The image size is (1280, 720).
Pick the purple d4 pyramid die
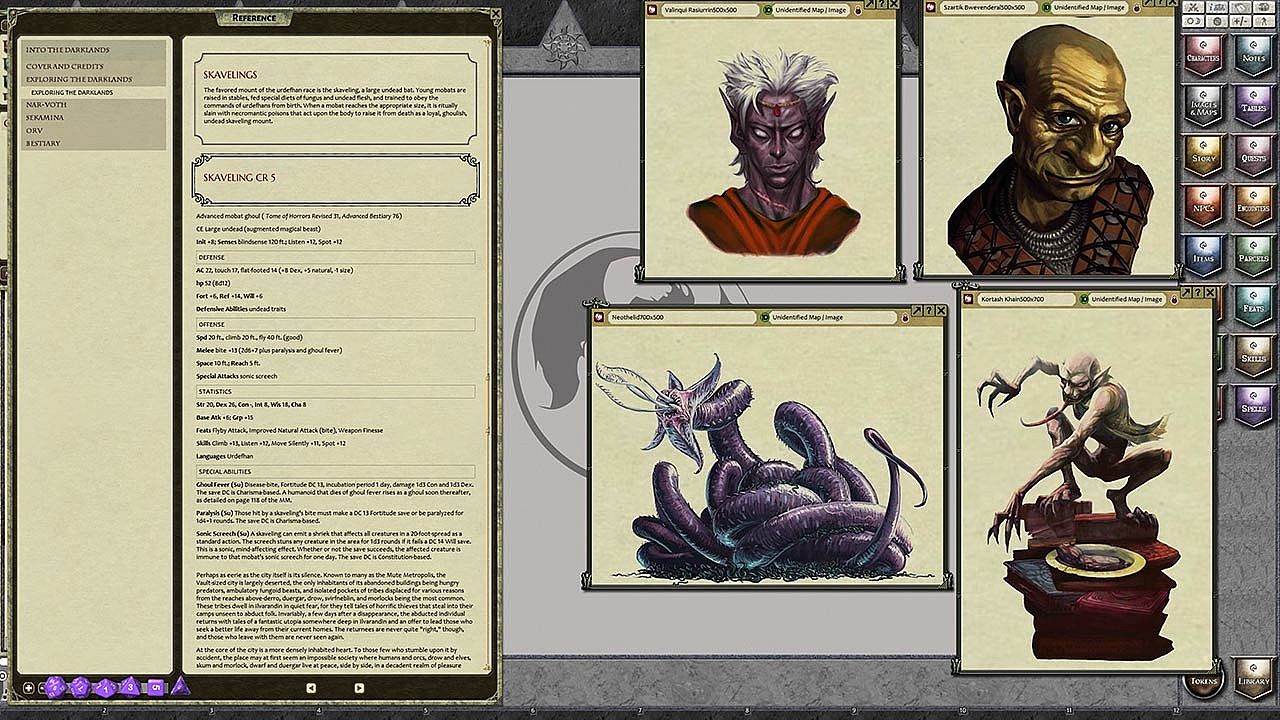point(180,686)
